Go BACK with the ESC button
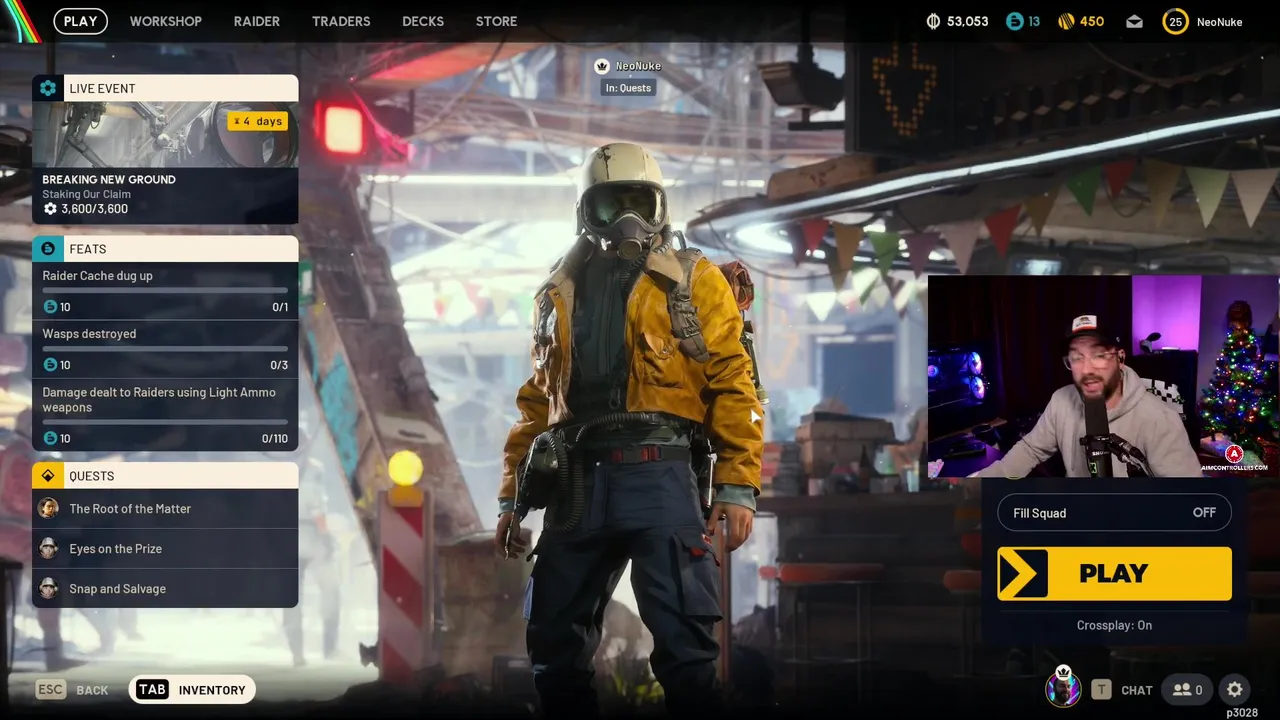Screen dimensions: 1280x720 [x=72, y=689]
